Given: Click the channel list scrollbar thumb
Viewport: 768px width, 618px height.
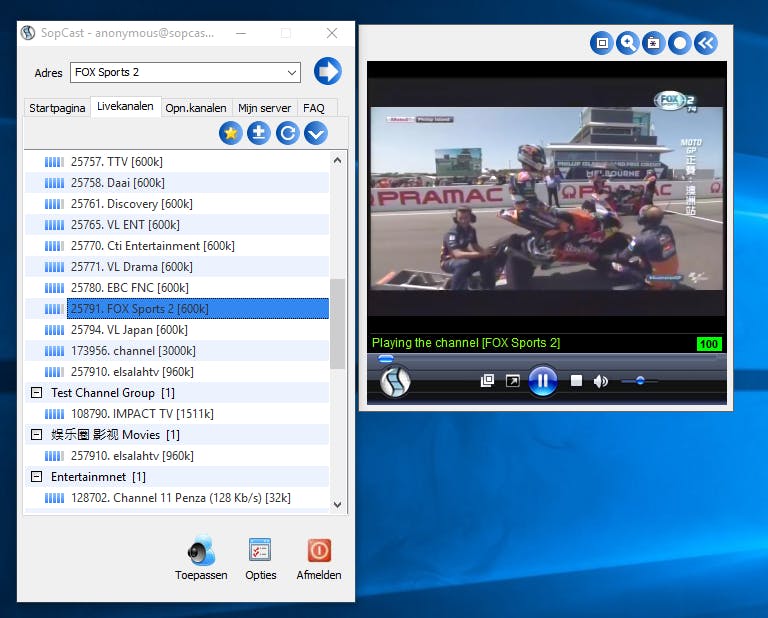Looking at the screenshot, I should pos(337,324).
